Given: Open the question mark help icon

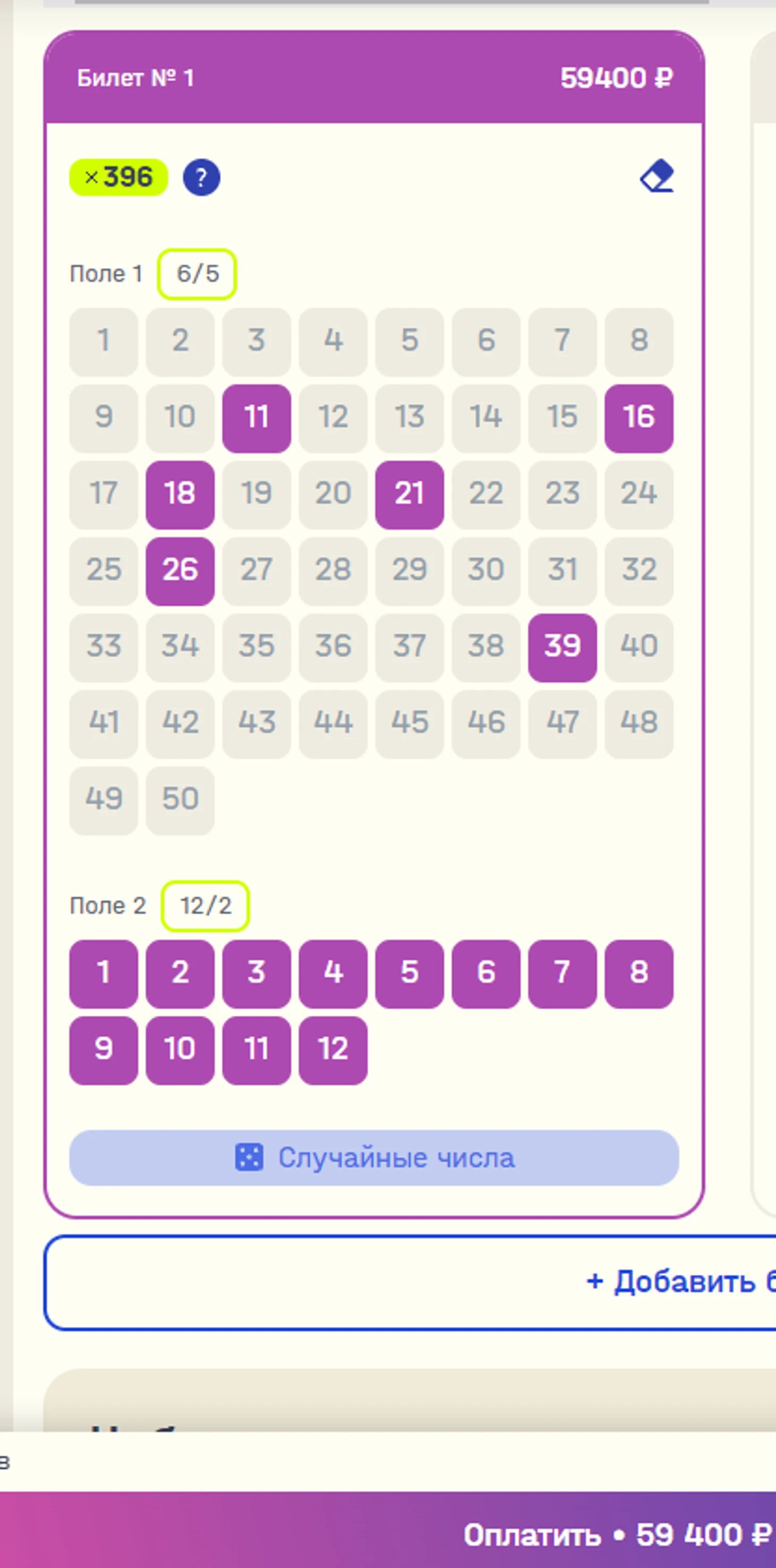Looking at the screenshot, I should click(x=201, y=177).
